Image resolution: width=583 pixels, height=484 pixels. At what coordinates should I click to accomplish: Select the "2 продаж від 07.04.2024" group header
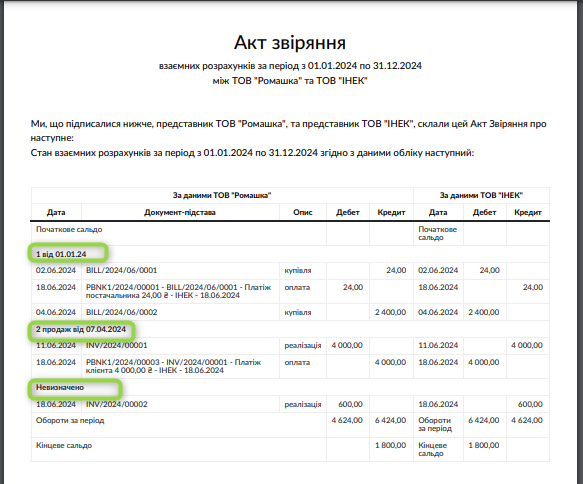pyautogui.click(x=81, y=329)
